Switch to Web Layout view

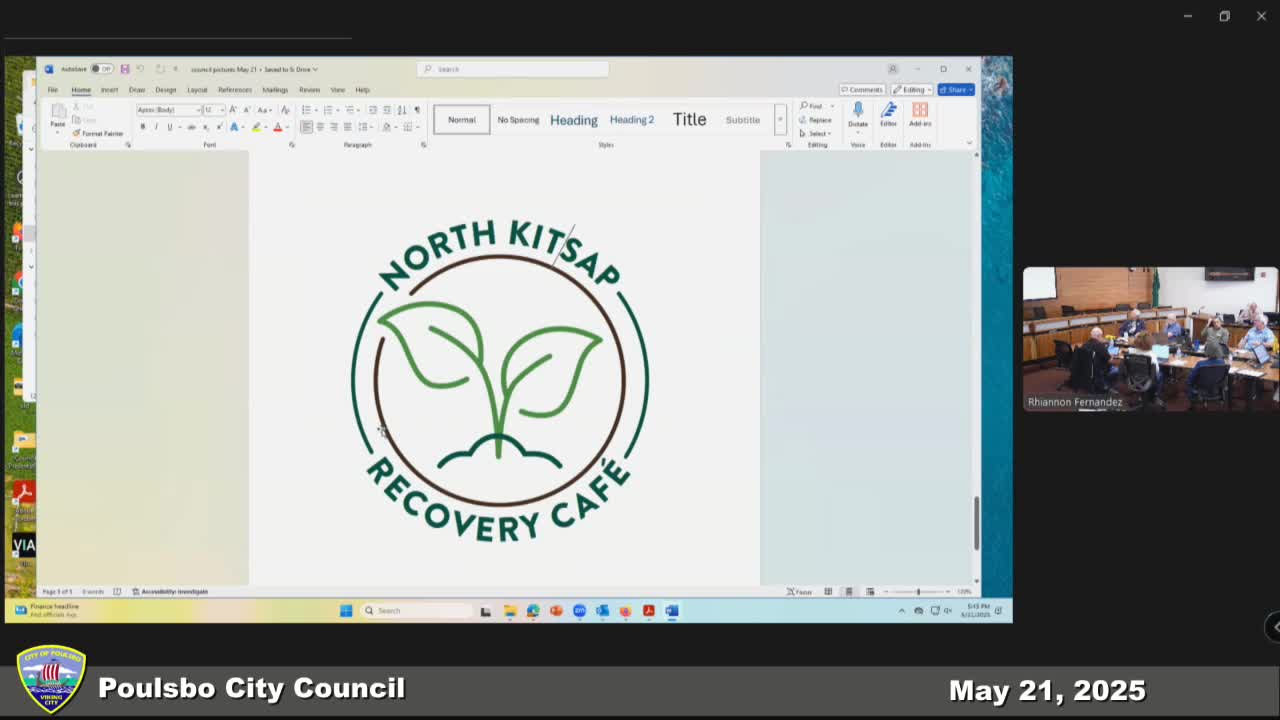[x=870, y=592]
